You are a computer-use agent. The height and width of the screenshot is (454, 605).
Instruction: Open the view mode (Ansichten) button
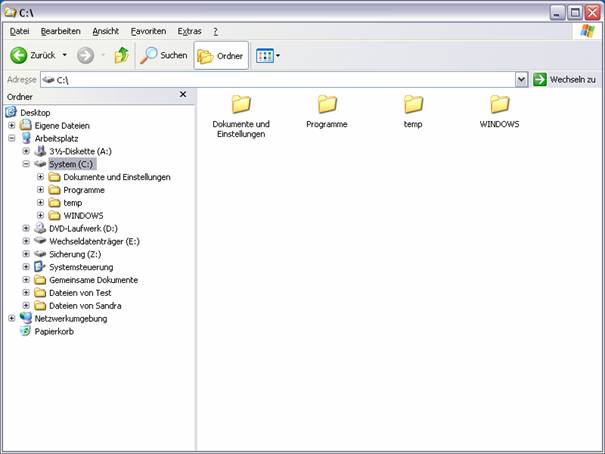tap(265, 56)
